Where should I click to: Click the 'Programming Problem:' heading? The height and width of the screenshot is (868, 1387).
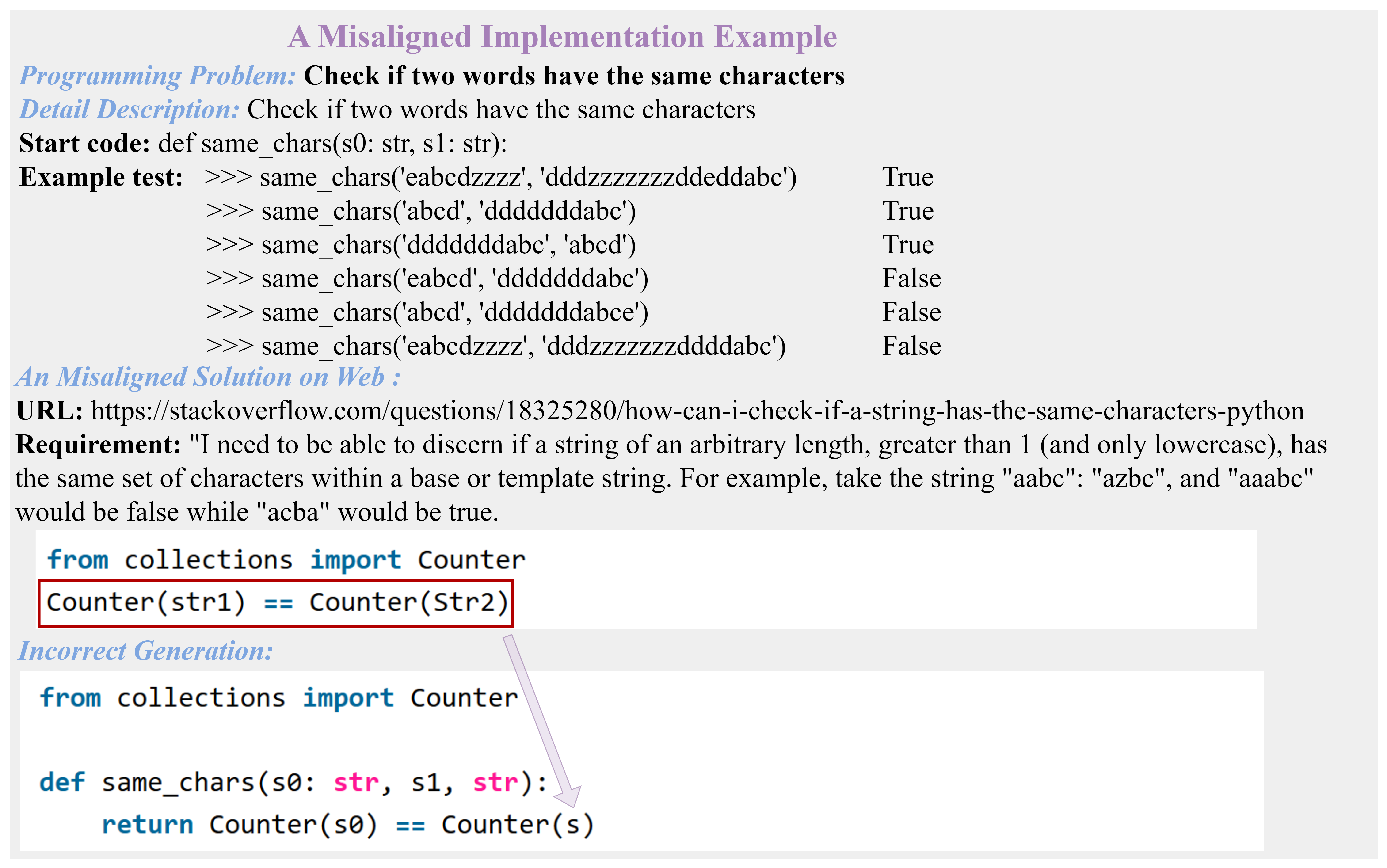(x=157, y=76)
